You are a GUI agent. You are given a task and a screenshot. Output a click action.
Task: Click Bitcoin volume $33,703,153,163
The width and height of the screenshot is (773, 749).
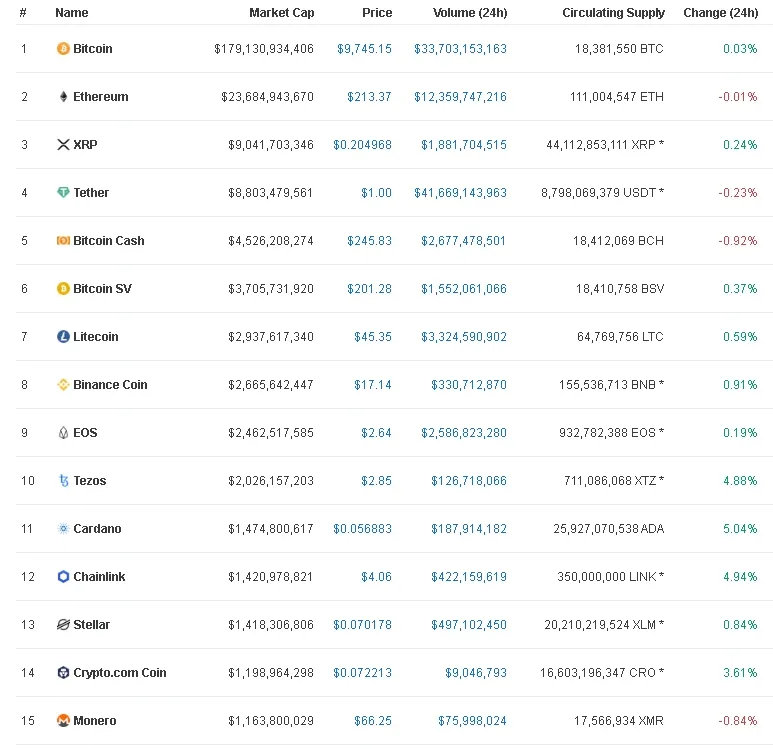[460, 49]
